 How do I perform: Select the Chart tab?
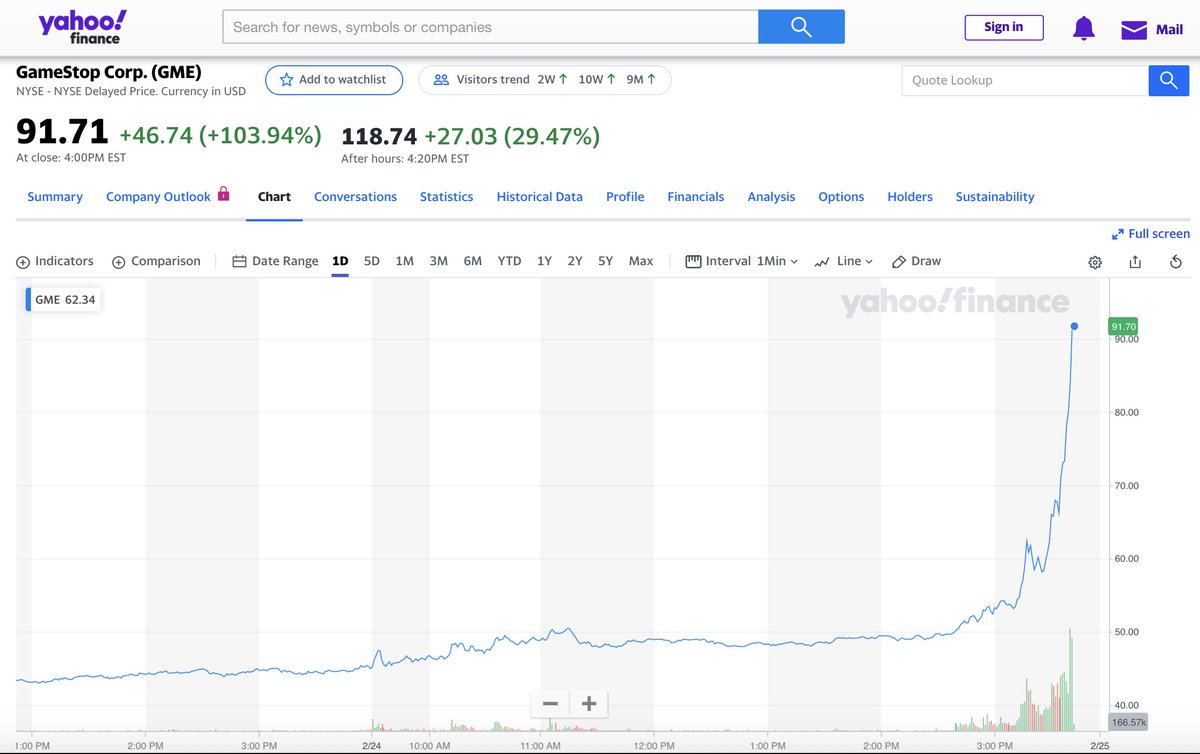tap(274, 197)
